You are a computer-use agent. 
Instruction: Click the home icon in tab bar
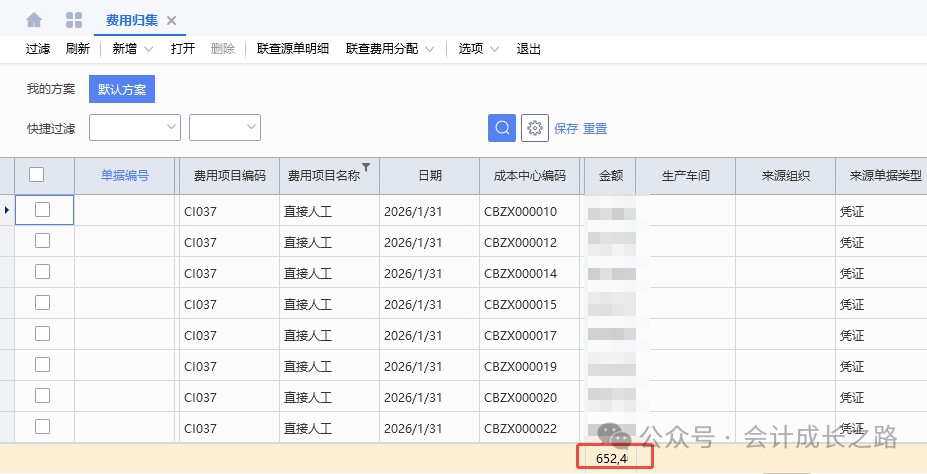tap(34, 20)
